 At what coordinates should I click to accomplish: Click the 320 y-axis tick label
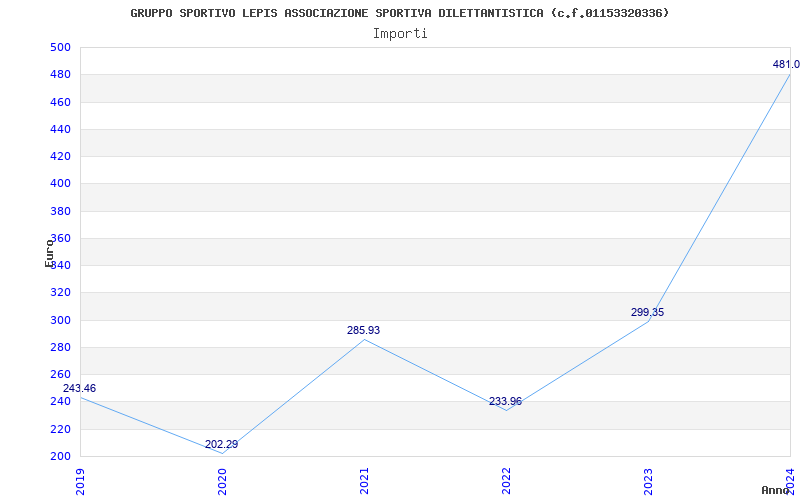pos(60,293)
